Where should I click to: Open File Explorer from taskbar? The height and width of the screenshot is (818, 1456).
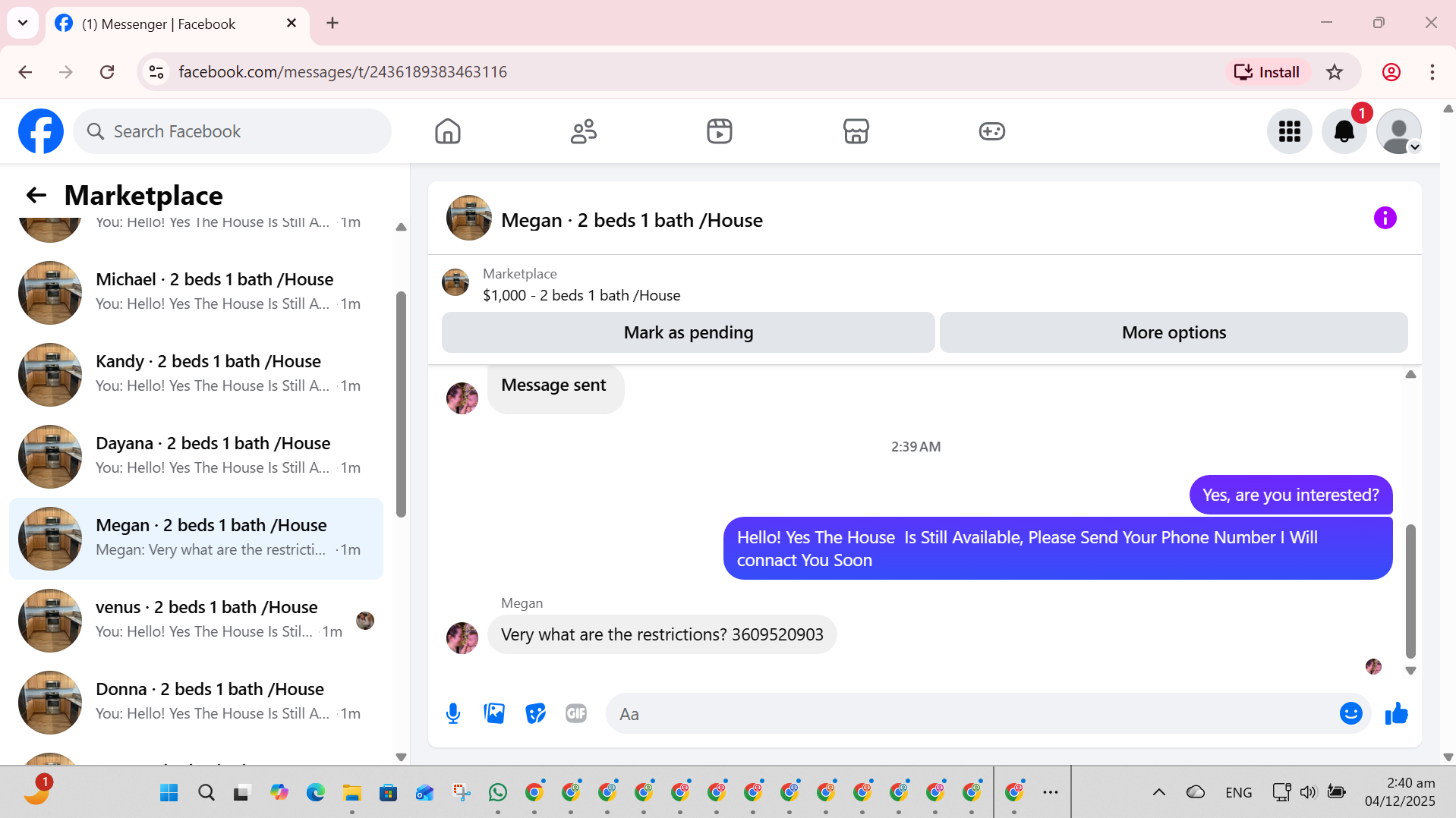point(351,793)
